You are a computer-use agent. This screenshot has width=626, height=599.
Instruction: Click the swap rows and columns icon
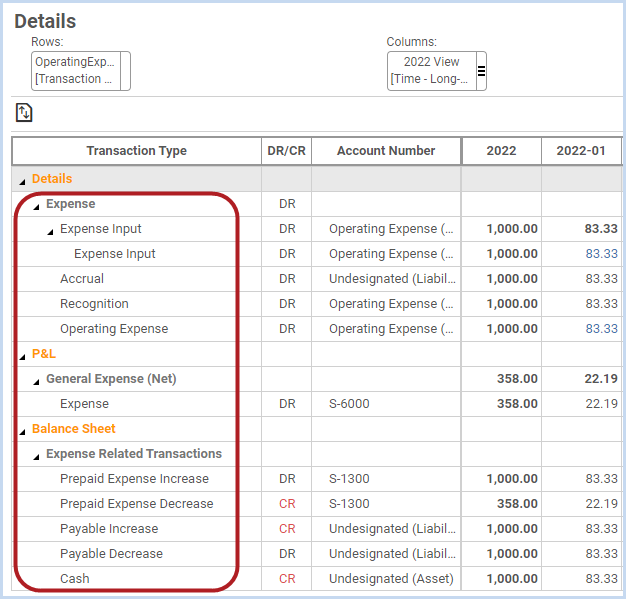[x=24, y=113]
